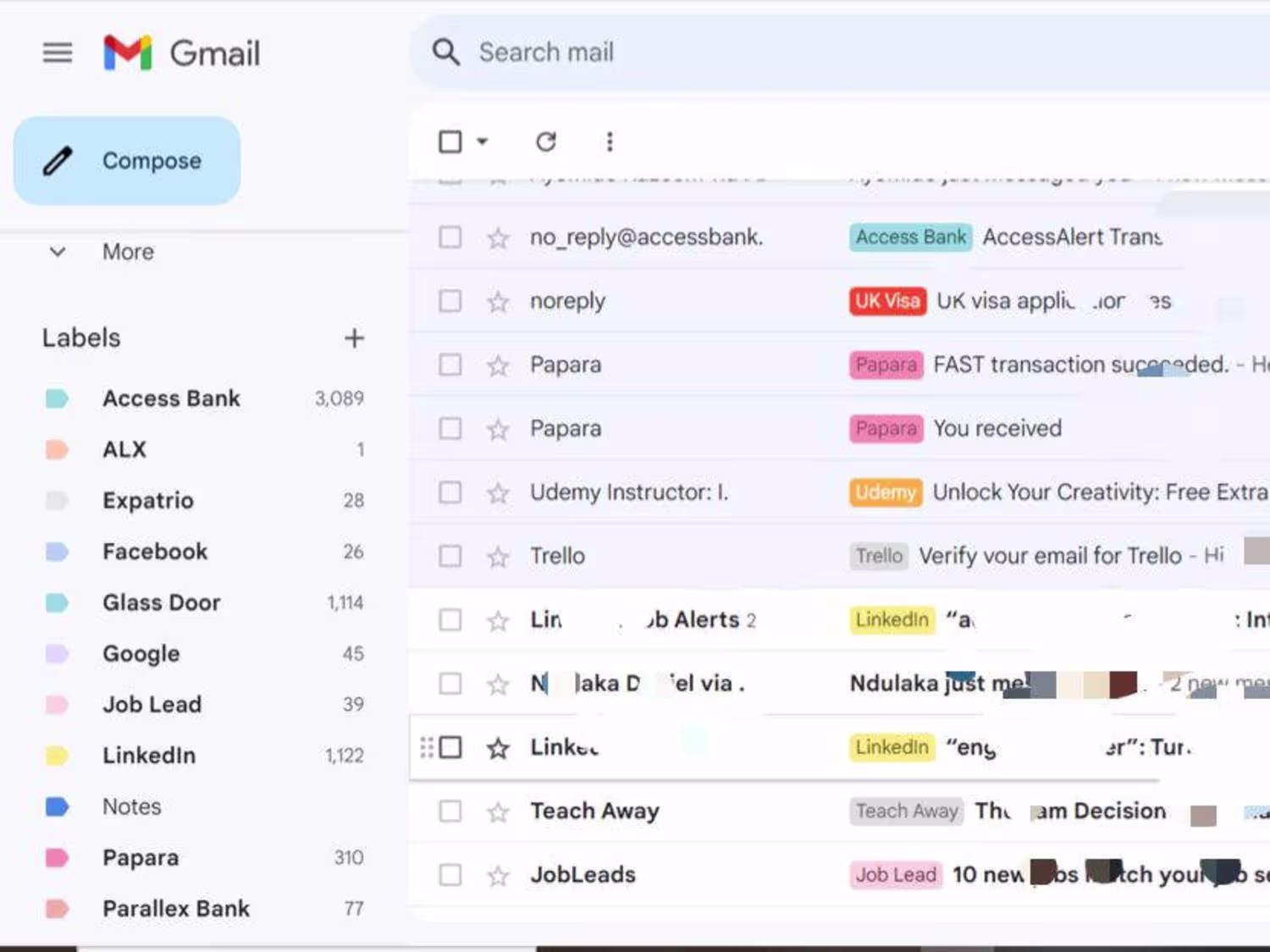The image size is (1270, 952).
Task: Select the Udemy Instructor email checkbox
Action: click(450, 493)
